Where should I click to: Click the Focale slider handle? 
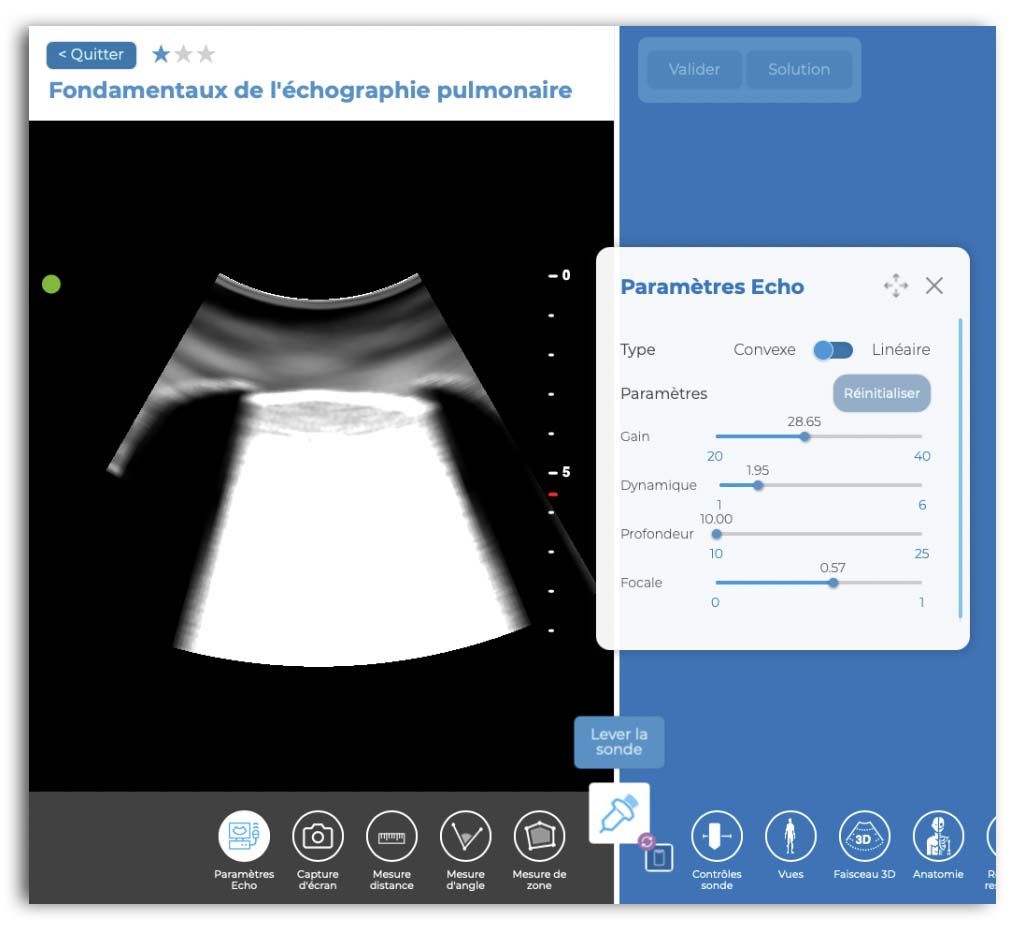coord(833,583)
